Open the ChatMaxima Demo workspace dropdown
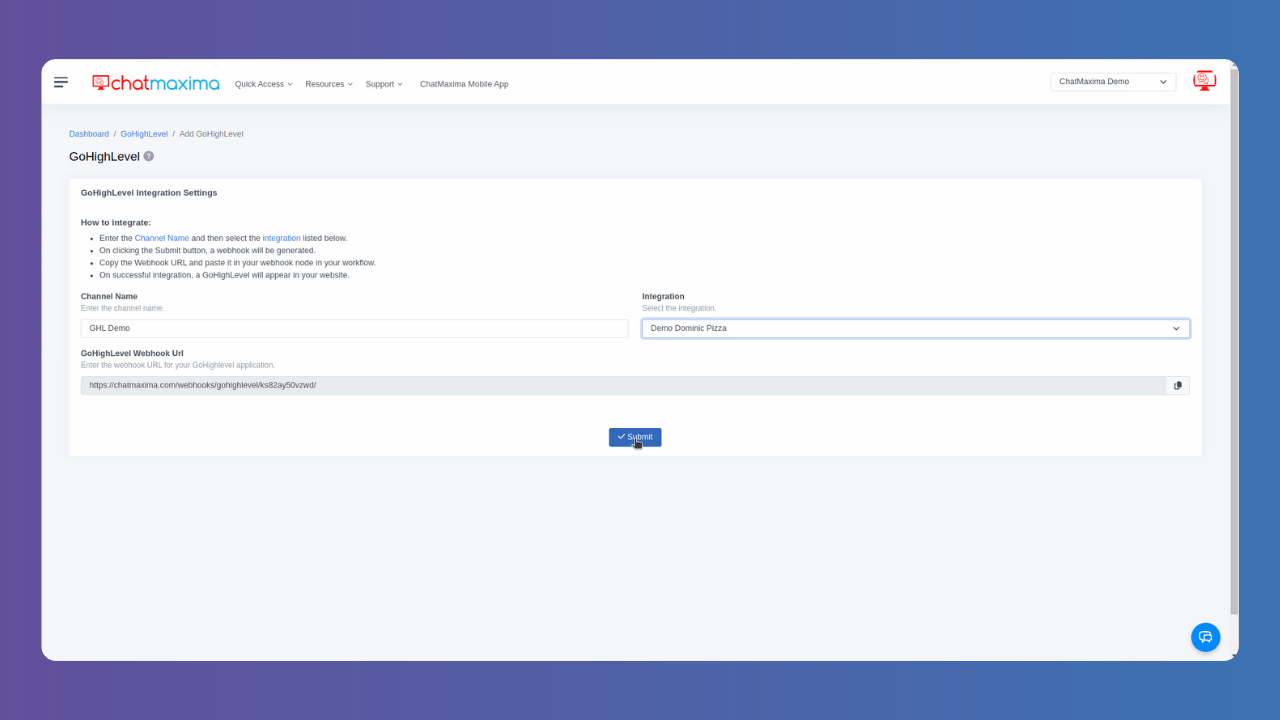The image size is (1280, 720). (1113, 82)
